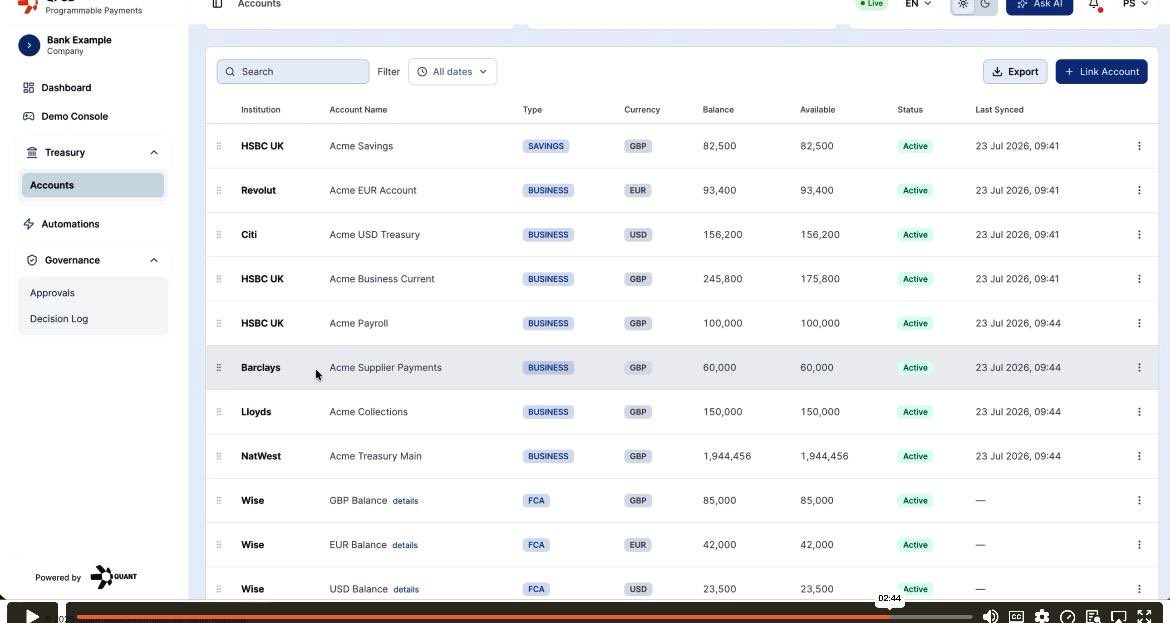Screen dimensions: 1170x623
Task: Open Demo Console in sidebar
Action: tap(66, 116)
